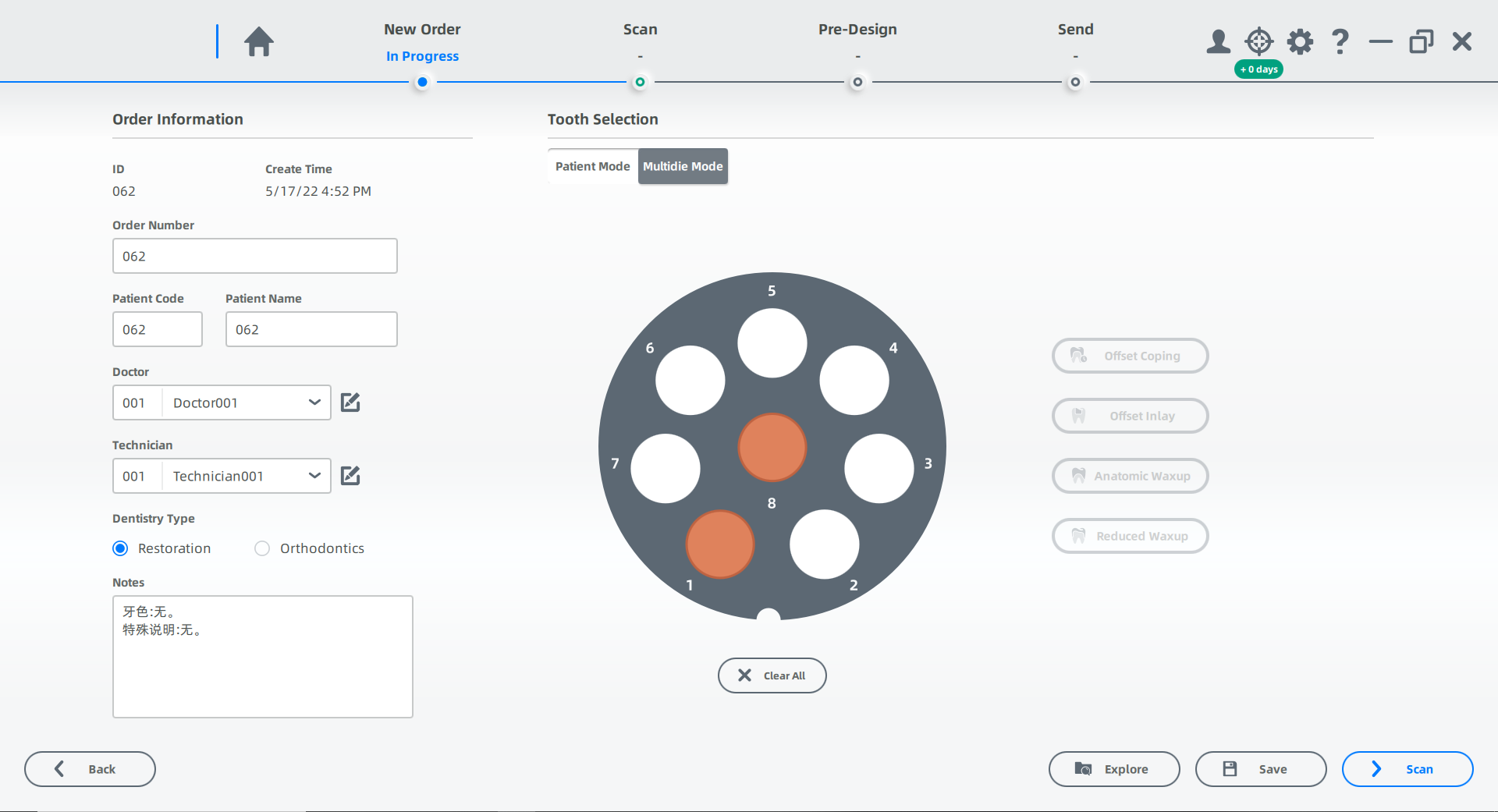The image size is (1498, 812).
Task: Choose the Restoration radio button
Action: (x=120, y=548)
